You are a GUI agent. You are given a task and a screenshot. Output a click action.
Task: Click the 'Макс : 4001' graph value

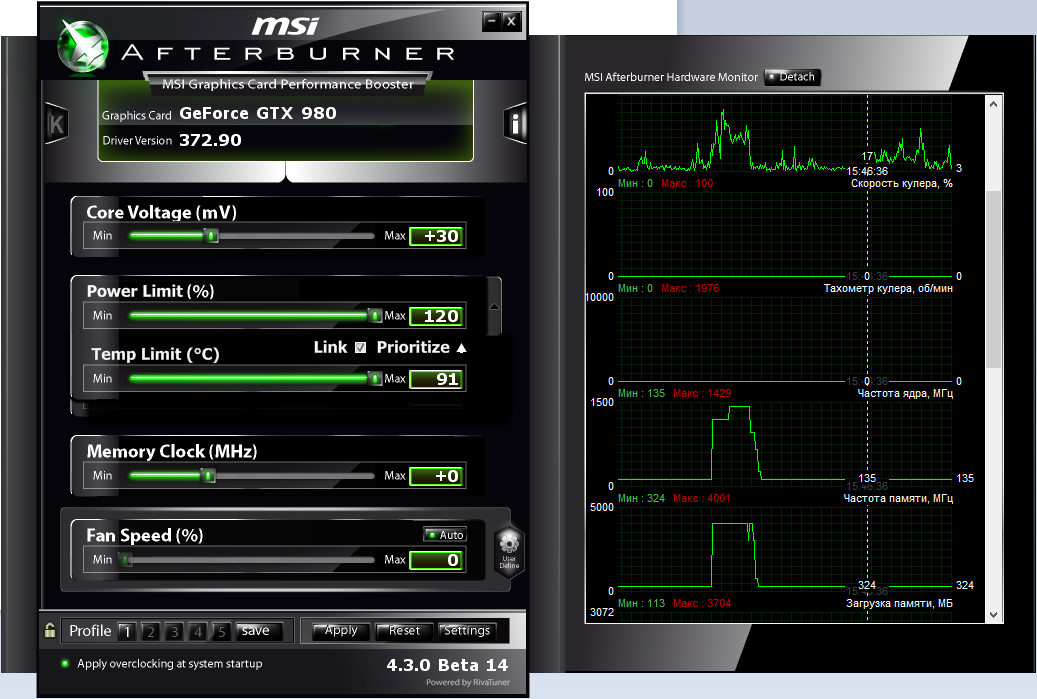702,499
